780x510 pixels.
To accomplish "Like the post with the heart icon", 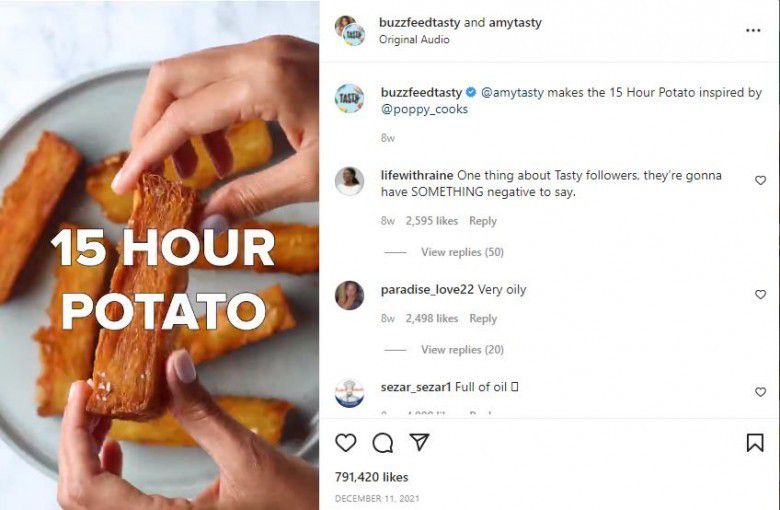I will tap(346, 443).
